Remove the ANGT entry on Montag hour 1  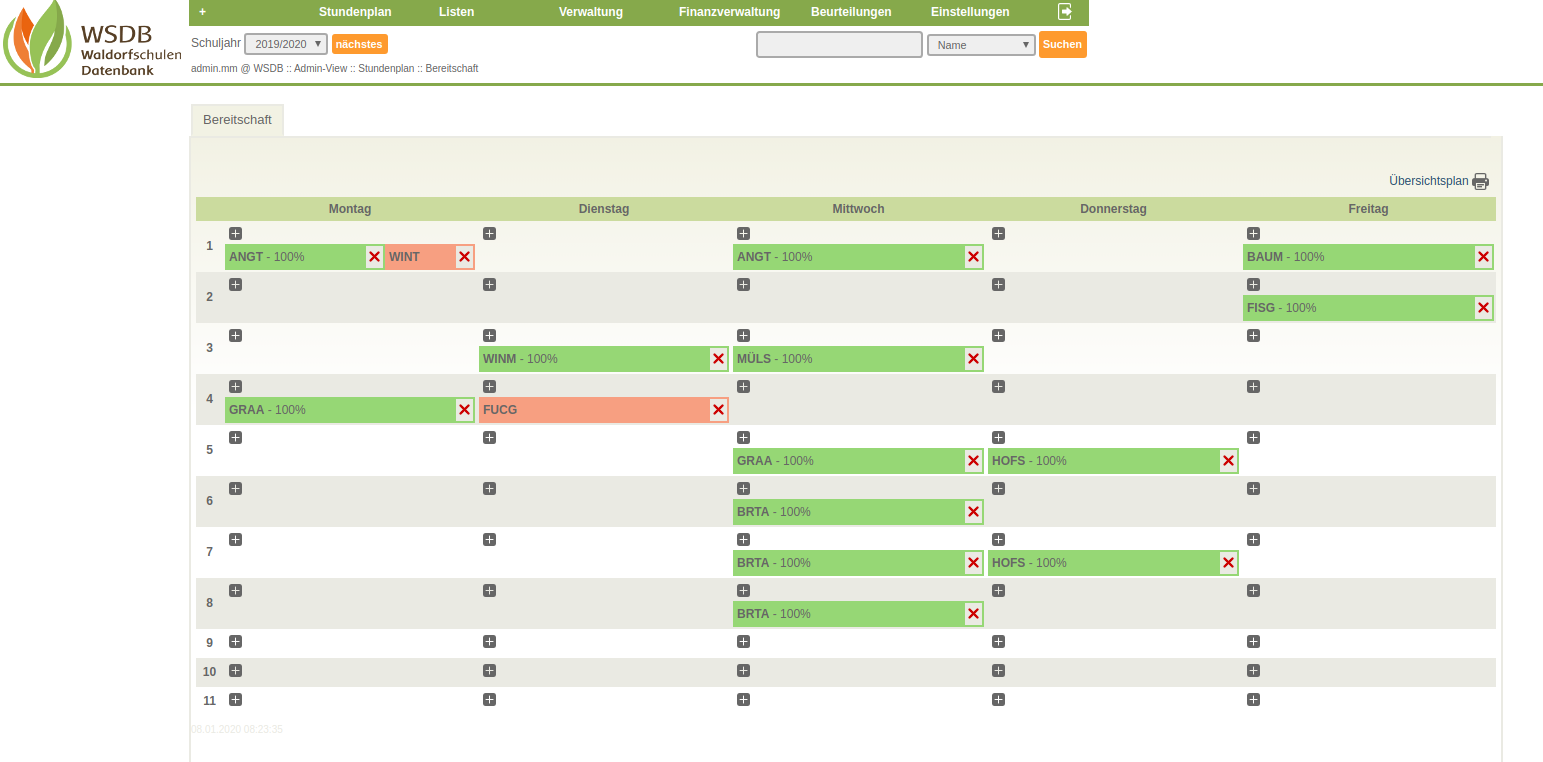[374, 257]
